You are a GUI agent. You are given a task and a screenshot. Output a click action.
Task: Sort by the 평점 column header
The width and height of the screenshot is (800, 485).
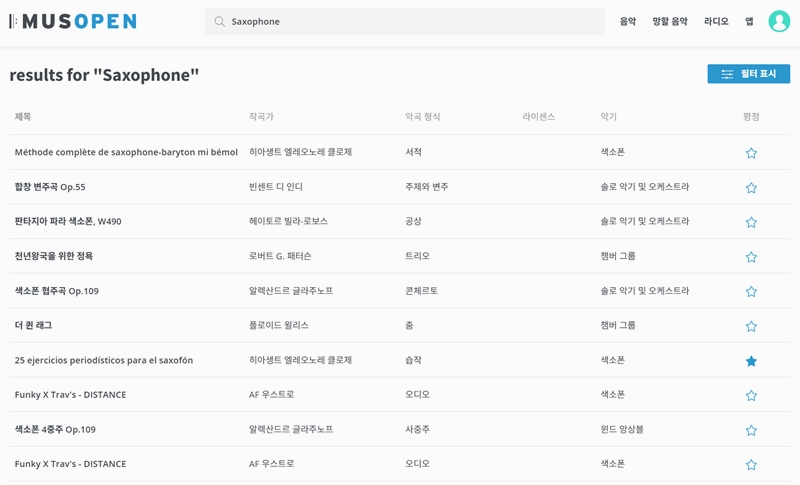pyautogui.click(x=751, y=117)
